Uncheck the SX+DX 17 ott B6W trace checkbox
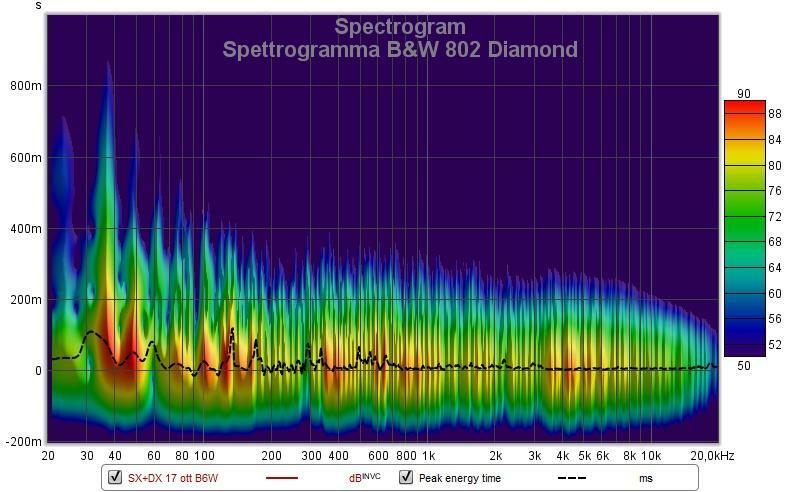 115,478
